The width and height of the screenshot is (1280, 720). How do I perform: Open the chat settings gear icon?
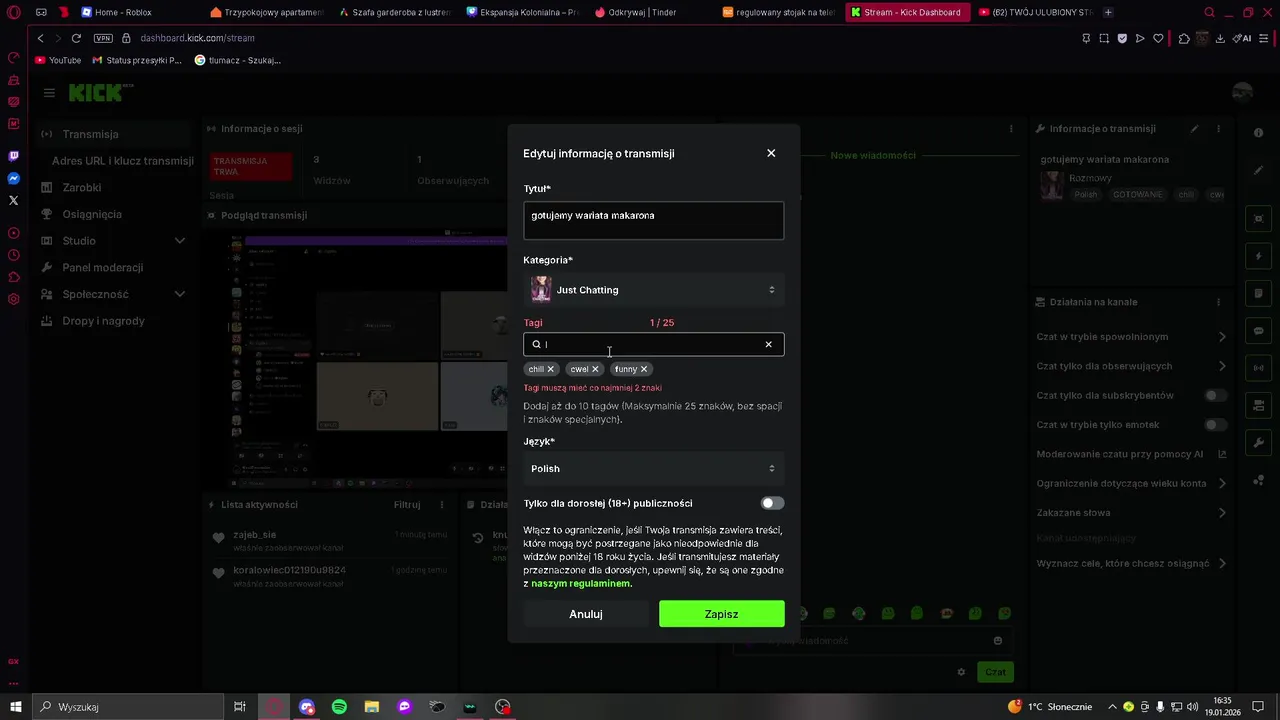pos(961,672)
